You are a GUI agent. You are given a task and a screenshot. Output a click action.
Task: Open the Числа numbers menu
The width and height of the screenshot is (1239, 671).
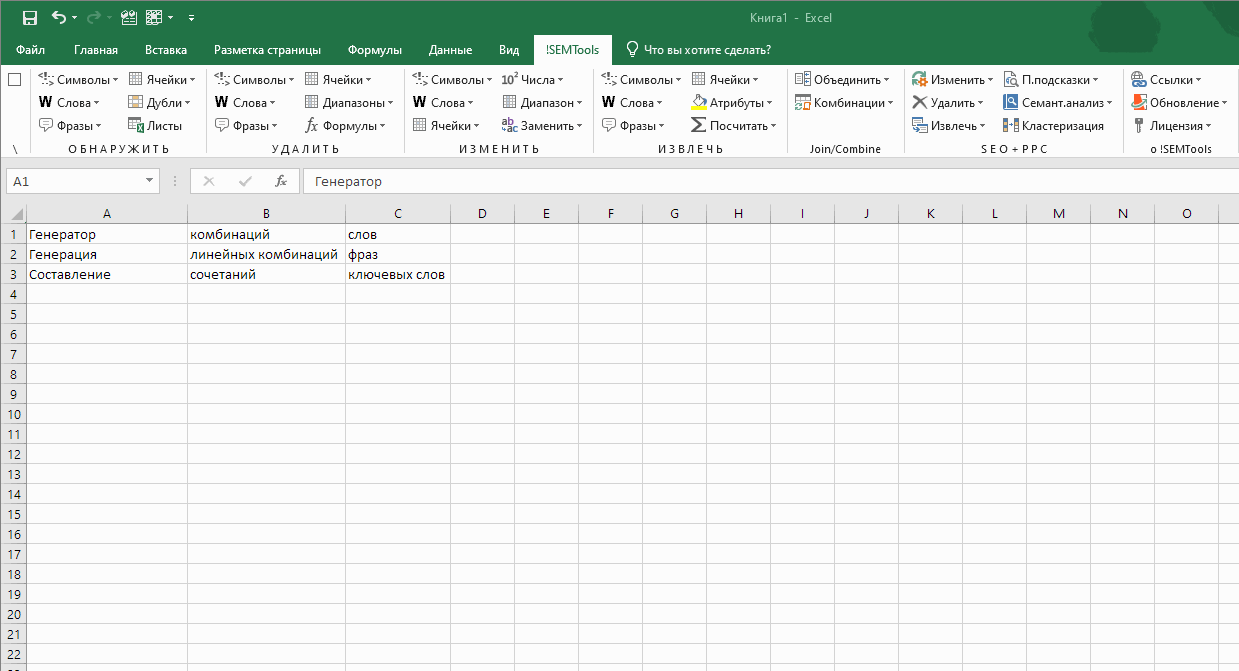[x=532, y=79]
